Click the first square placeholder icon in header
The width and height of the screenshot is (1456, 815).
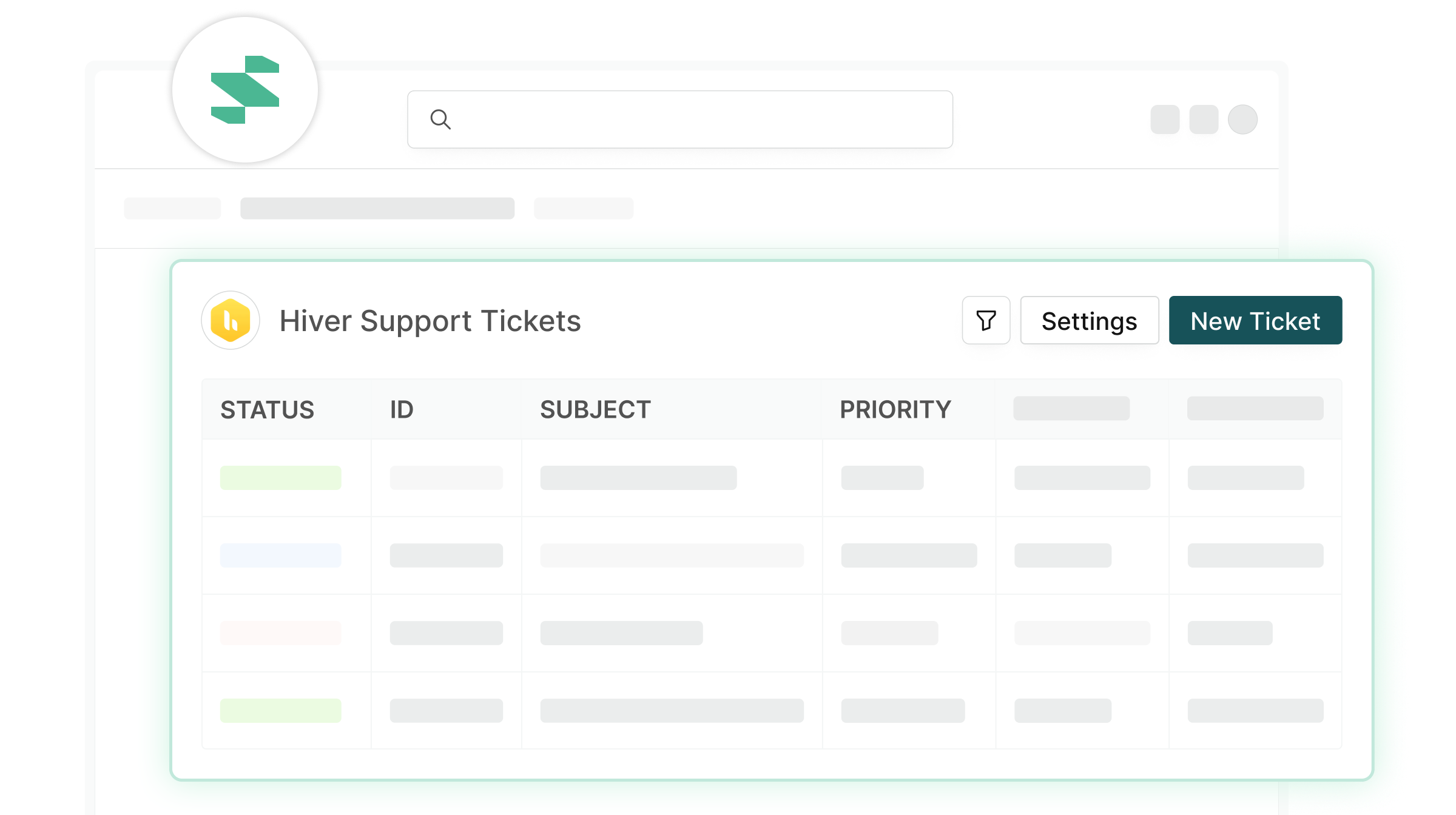click(1165, 119)
